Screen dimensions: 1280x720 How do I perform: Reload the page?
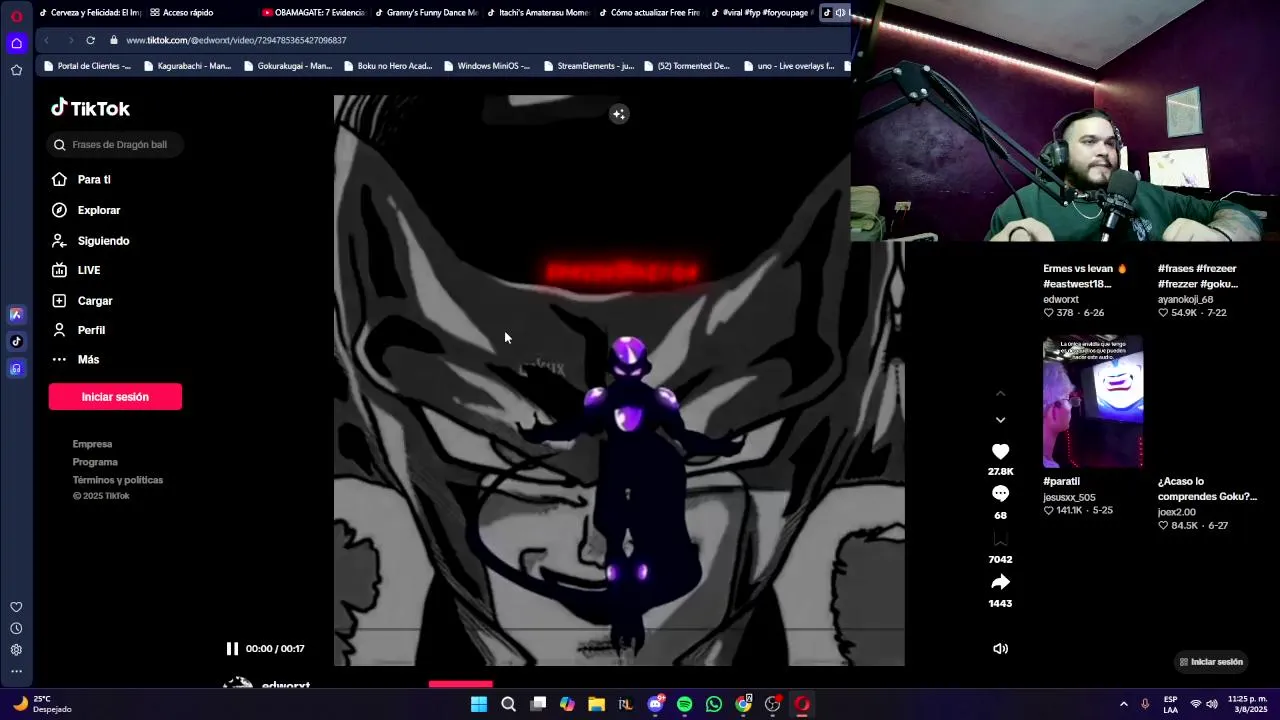90,40
